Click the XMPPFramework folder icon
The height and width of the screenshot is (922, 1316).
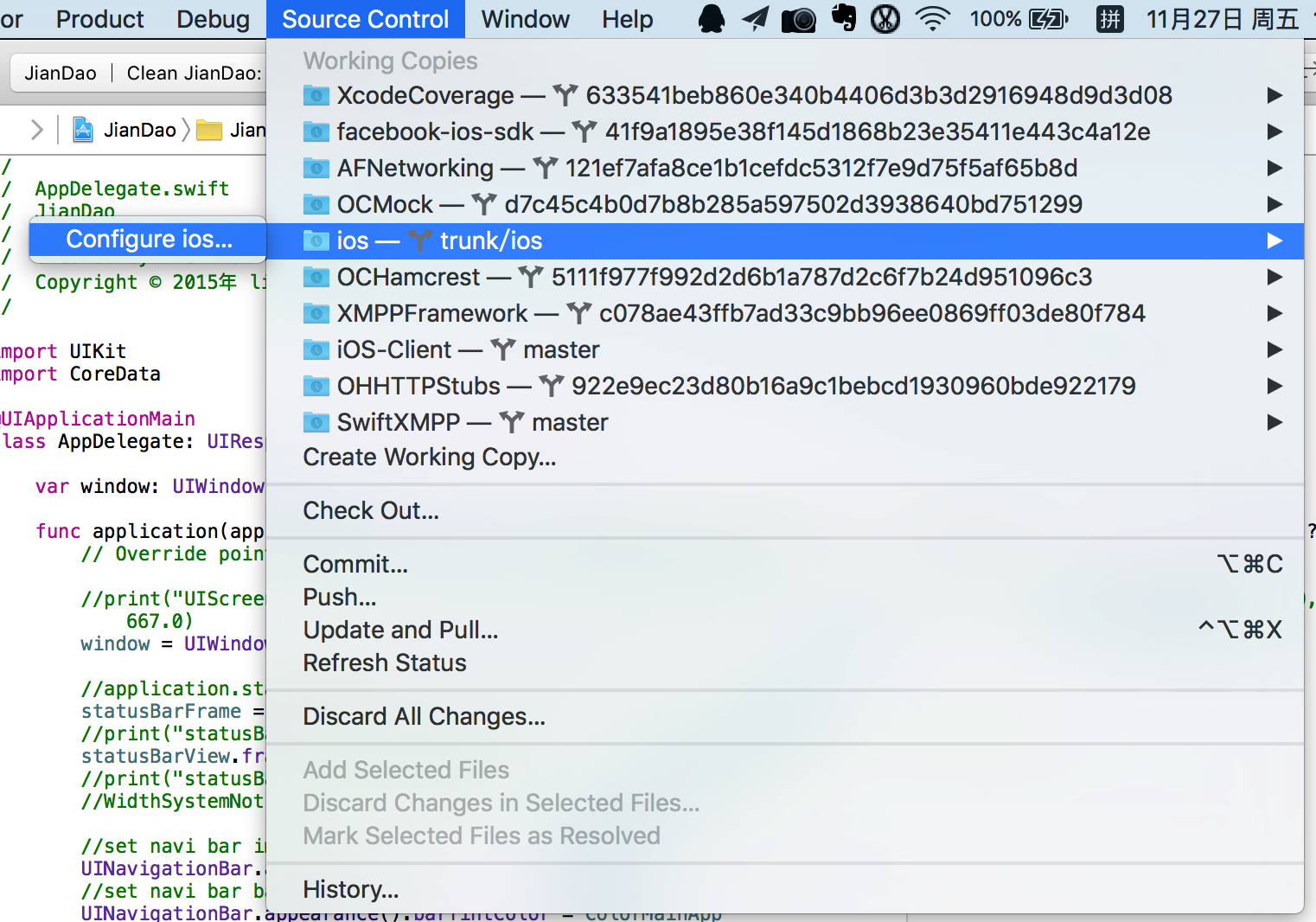click(x=316, y=313)
